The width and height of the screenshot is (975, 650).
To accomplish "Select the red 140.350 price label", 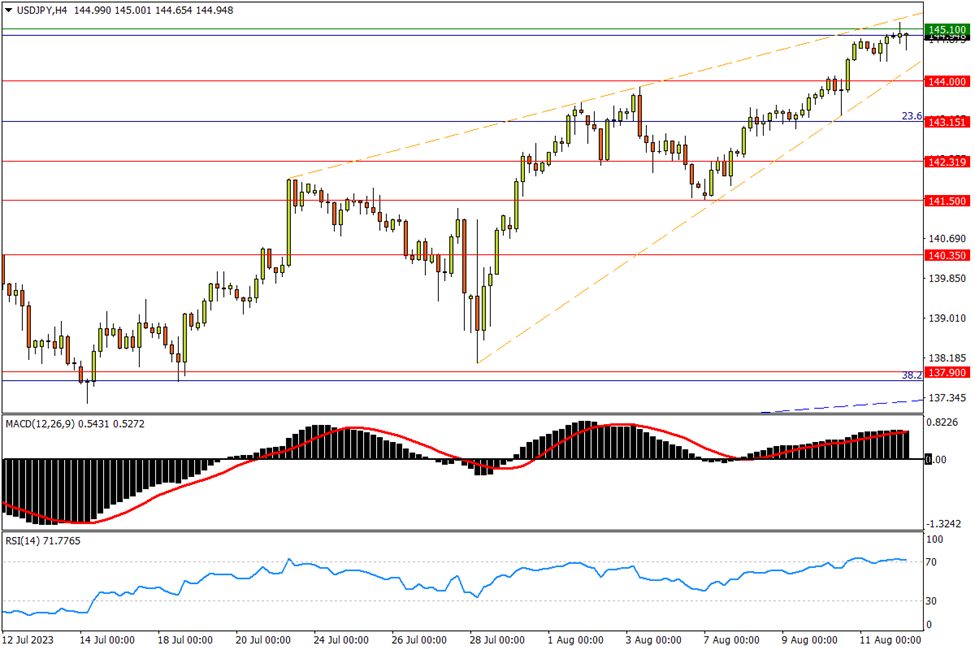I will [946, 255].
